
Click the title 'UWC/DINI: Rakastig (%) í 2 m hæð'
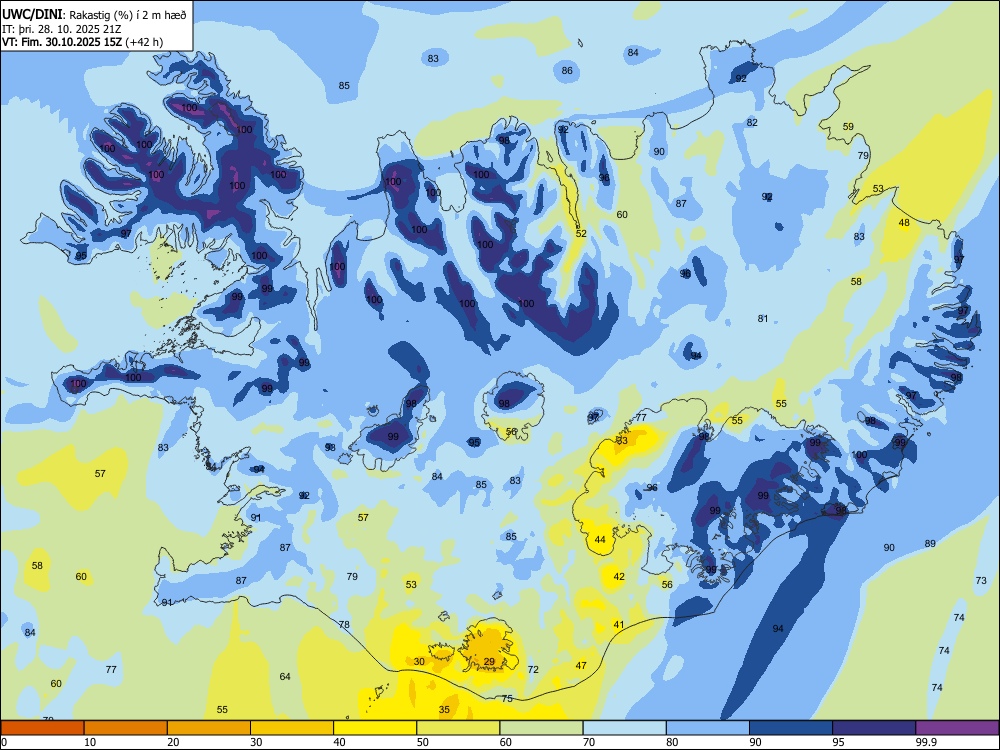coord(94,14)
